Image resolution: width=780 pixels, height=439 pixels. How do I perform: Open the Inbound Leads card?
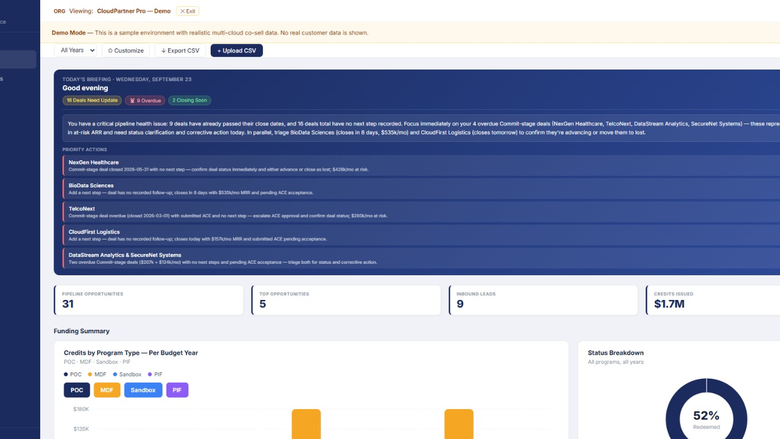click(x=543, y=300)
